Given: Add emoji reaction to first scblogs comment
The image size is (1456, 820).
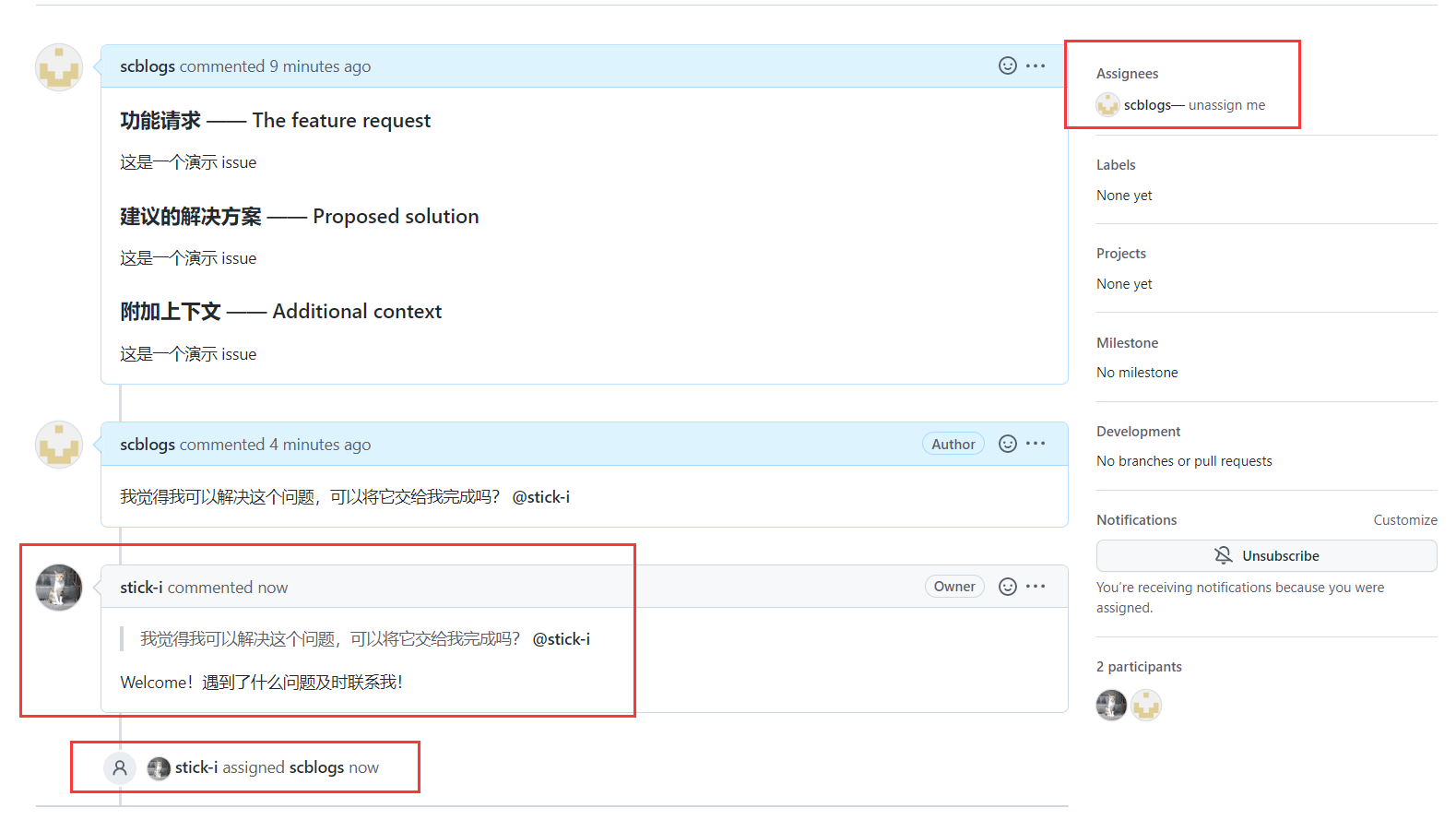Looking at the screenshot, I should click(1008, 65).
